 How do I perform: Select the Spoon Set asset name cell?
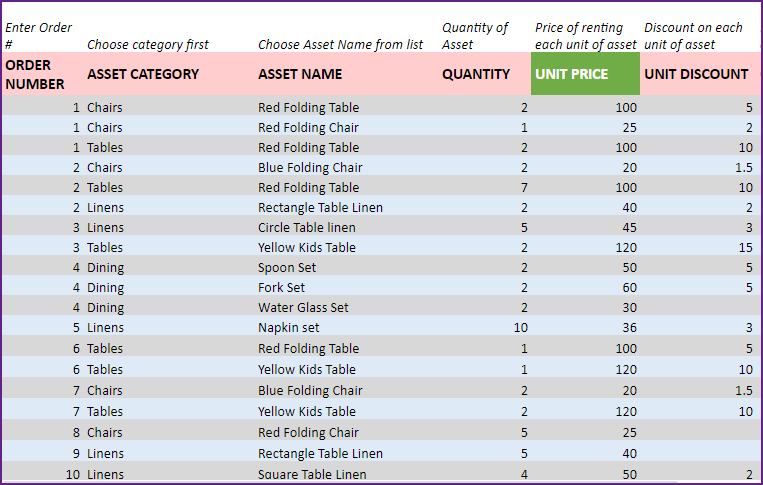(346, 268)
